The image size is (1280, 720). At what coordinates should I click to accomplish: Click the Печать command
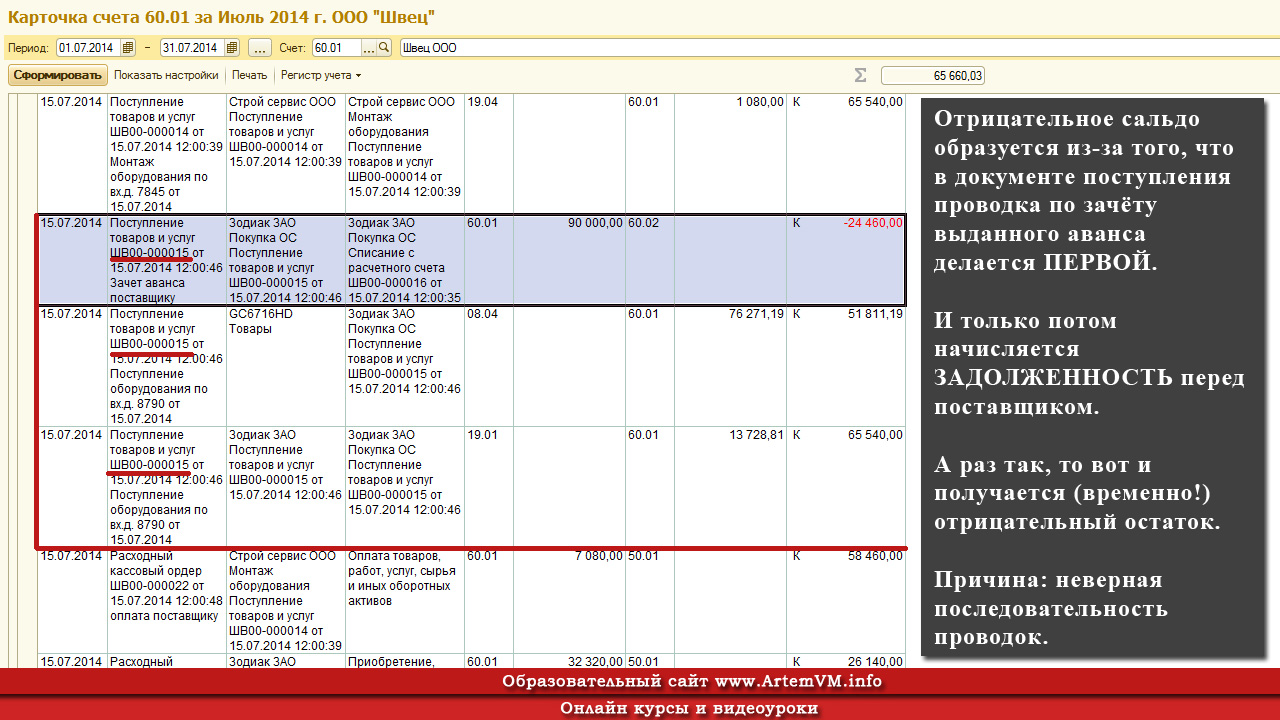[250, 75]
